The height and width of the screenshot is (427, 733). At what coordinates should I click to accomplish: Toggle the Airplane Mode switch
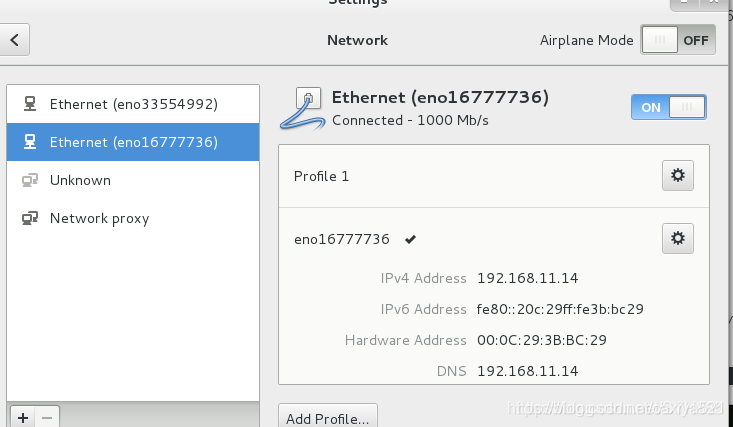677,40
